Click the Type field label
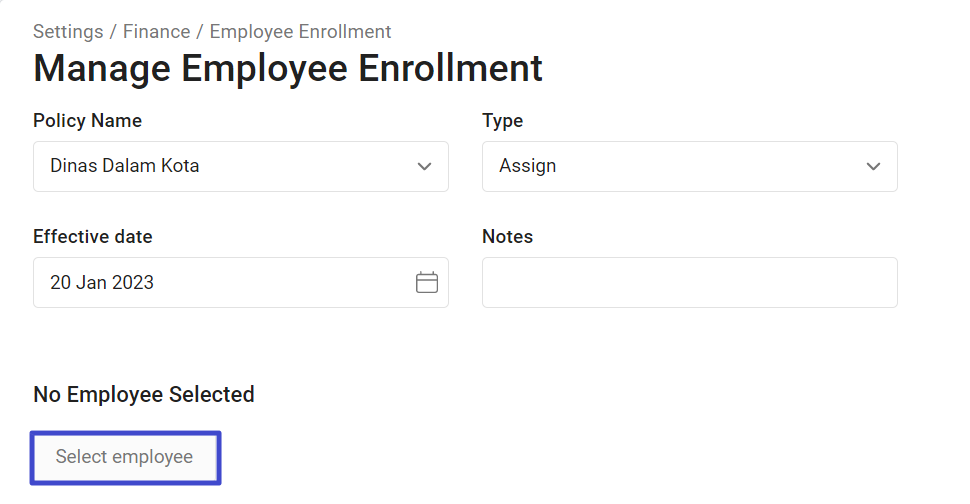970x504 pixels. click(x=502, y=121)
